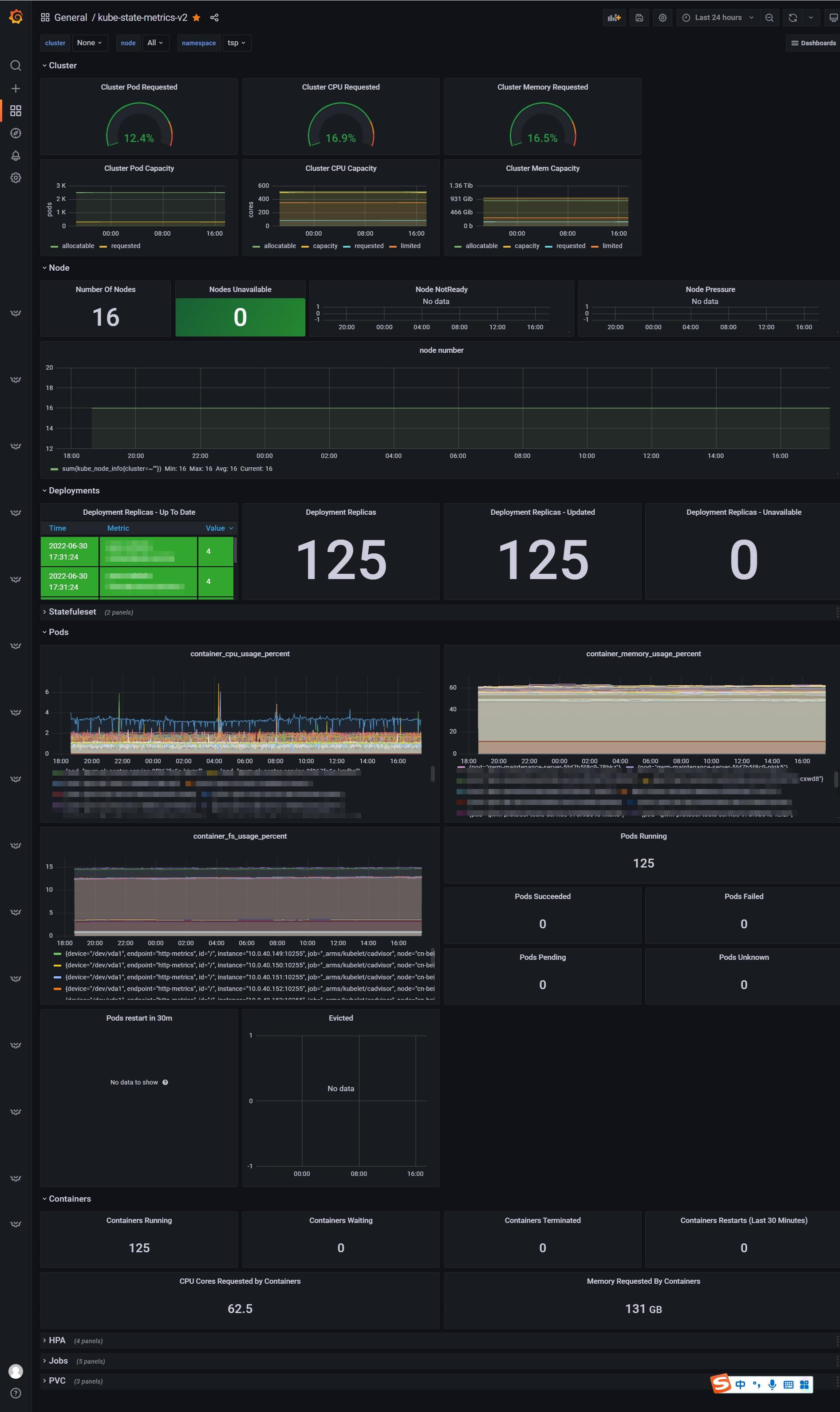
Task: Collapse the Deployments row
Action: coord(71,491)
